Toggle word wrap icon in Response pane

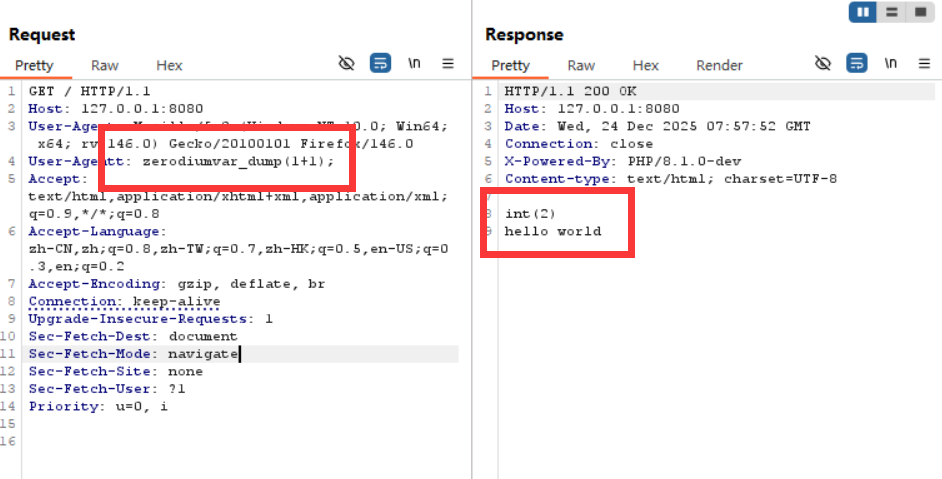[x=857, y=63]
